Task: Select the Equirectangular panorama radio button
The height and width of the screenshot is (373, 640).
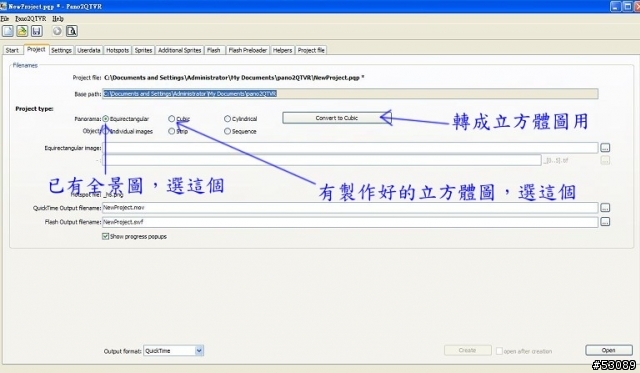Action: (x=106, y=119)
